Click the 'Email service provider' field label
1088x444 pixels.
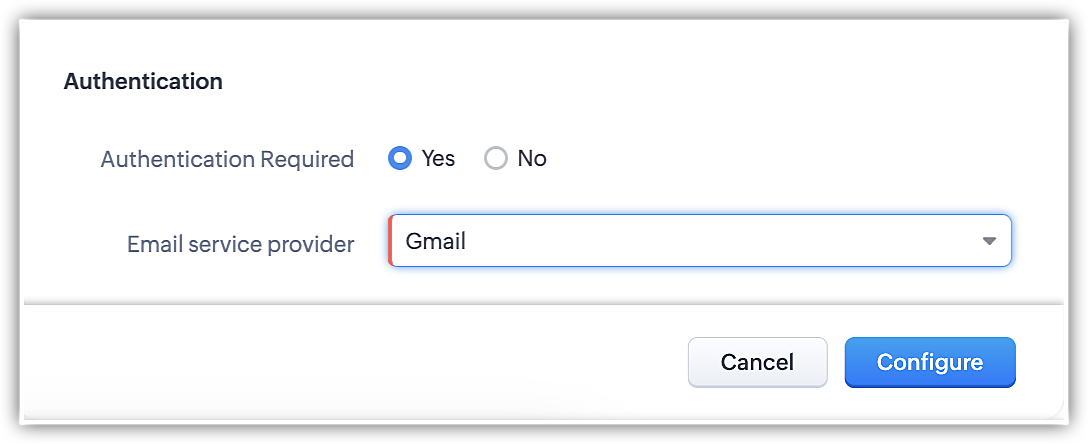tap(240, 244)
